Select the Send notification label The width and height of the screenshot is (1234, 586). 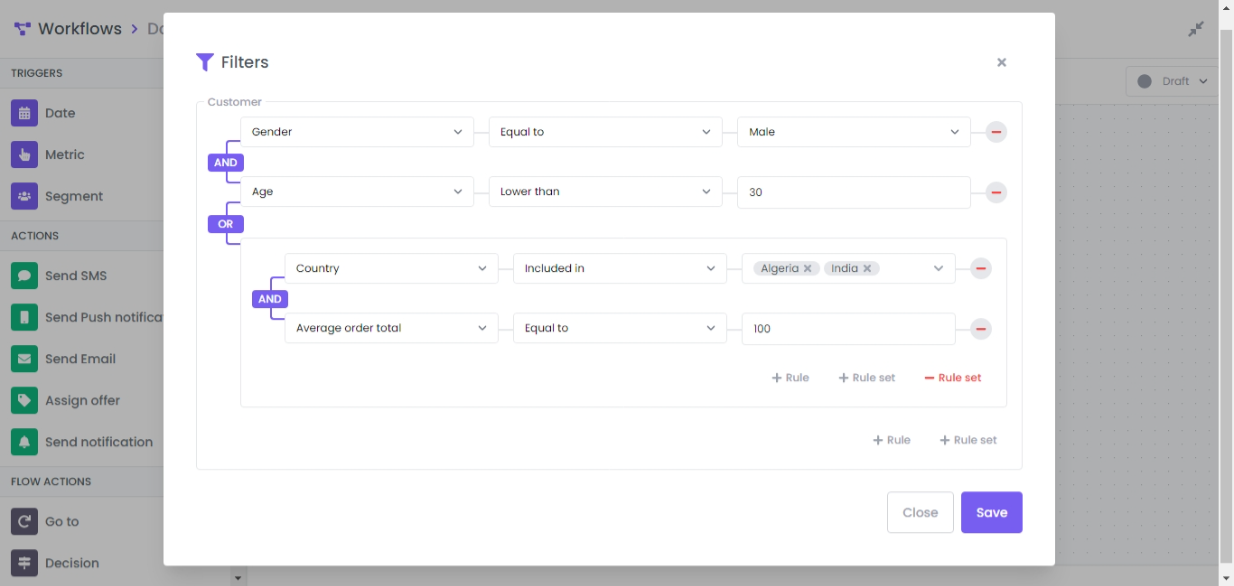pos(99,442)
